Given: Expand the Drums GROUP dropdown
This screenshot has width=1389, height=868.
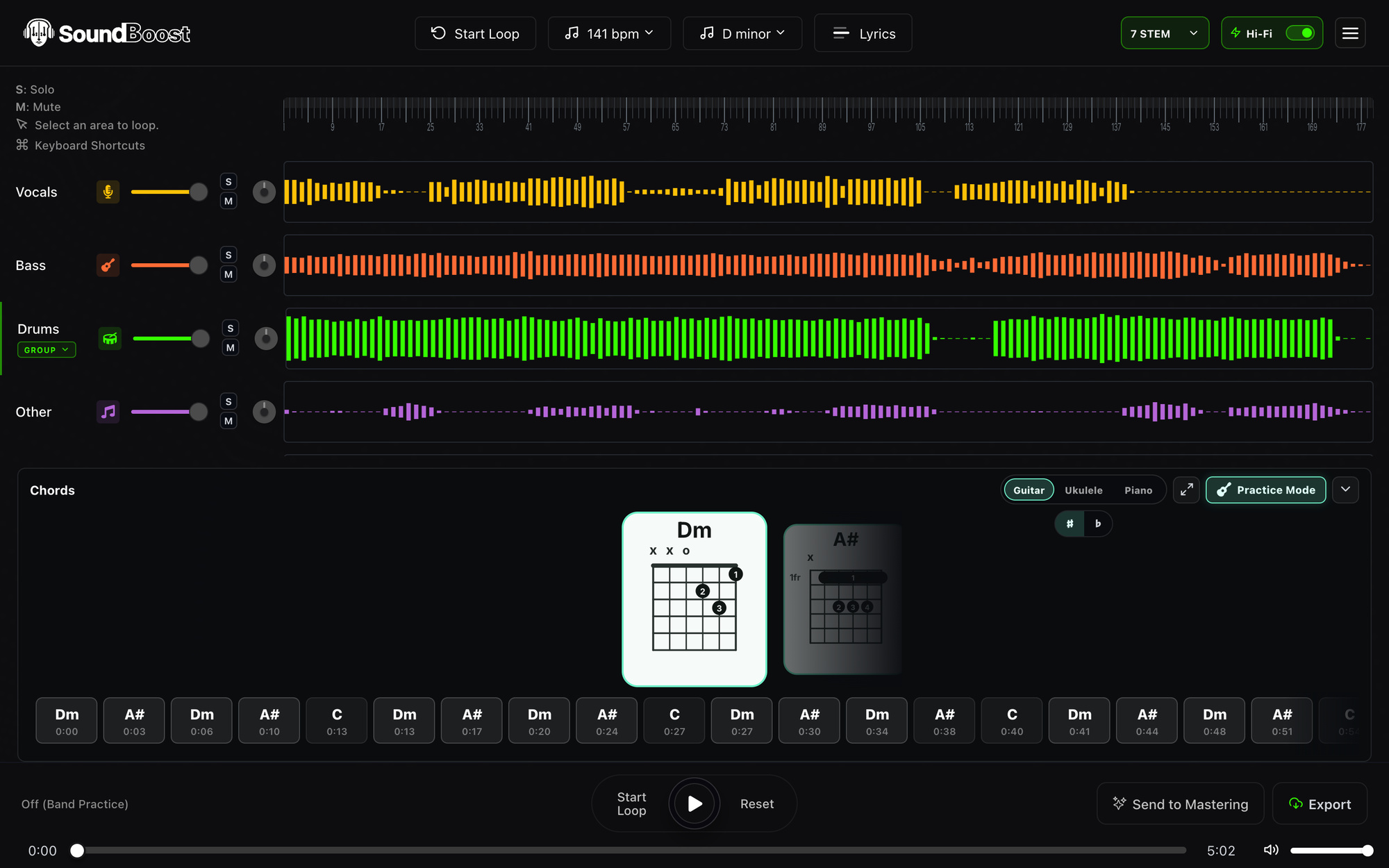Looking at the screenshot, I should [x=47, y=350].
